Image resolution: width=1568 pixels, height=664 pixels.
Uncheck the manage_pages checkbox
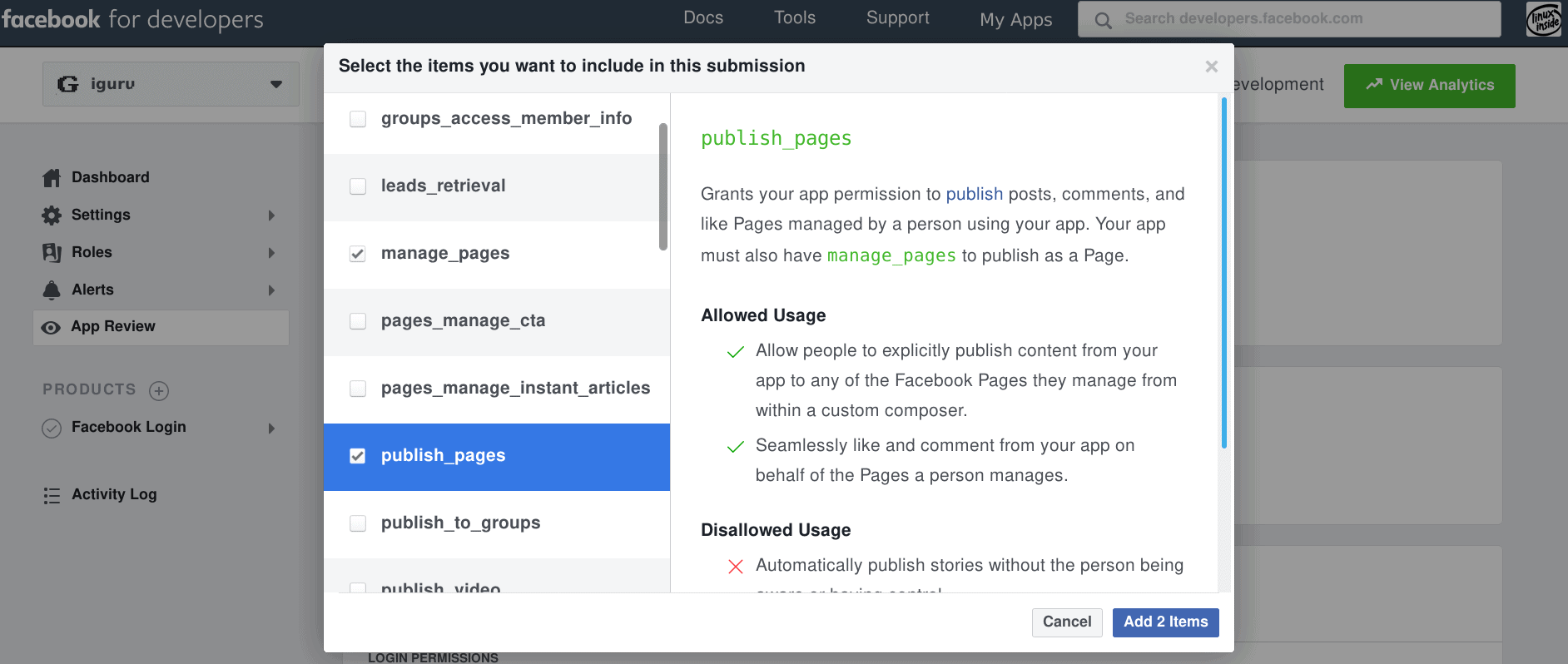pos(358,254)
